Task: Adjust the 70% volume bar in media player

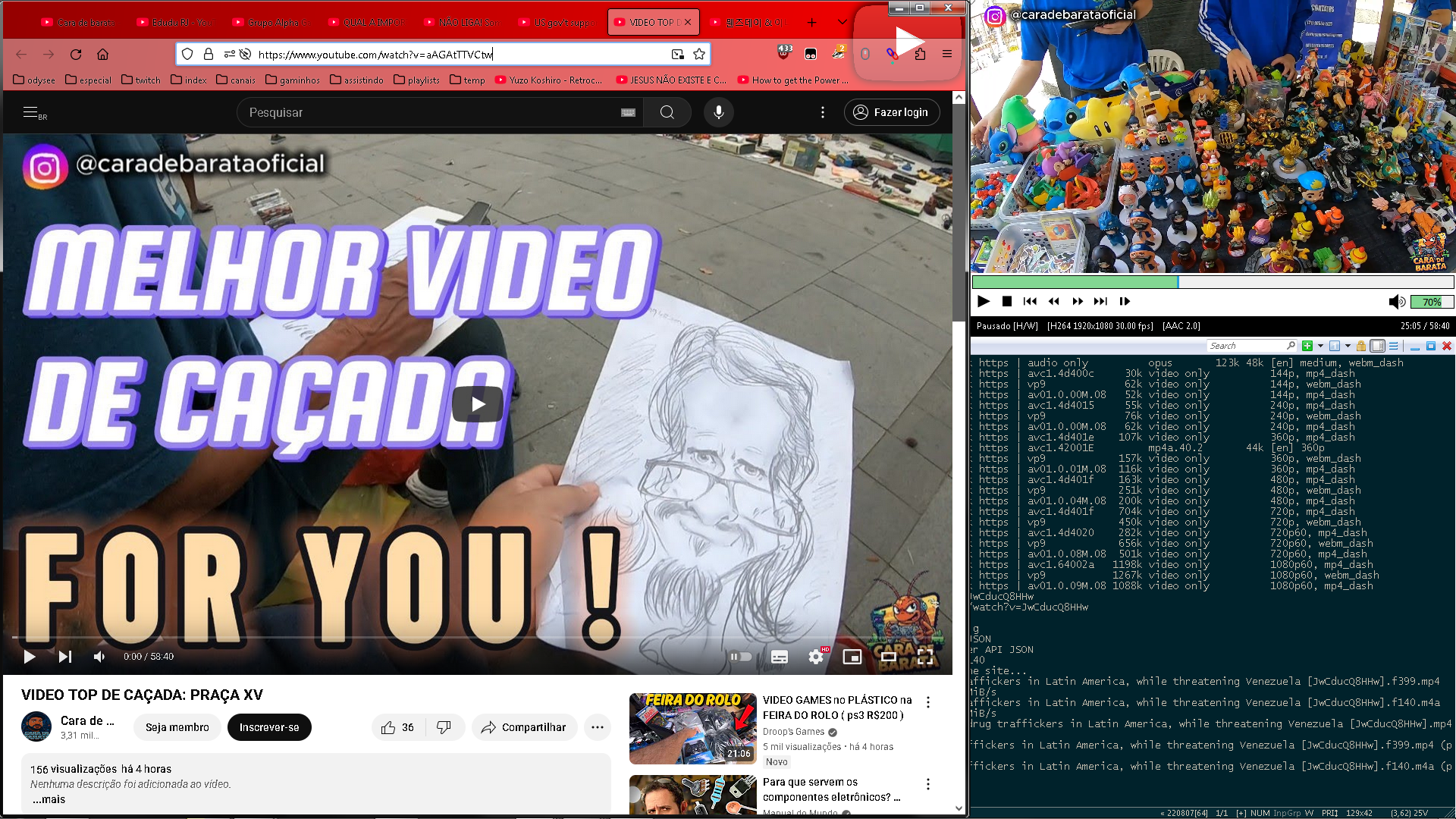Action: [1432, 302]
